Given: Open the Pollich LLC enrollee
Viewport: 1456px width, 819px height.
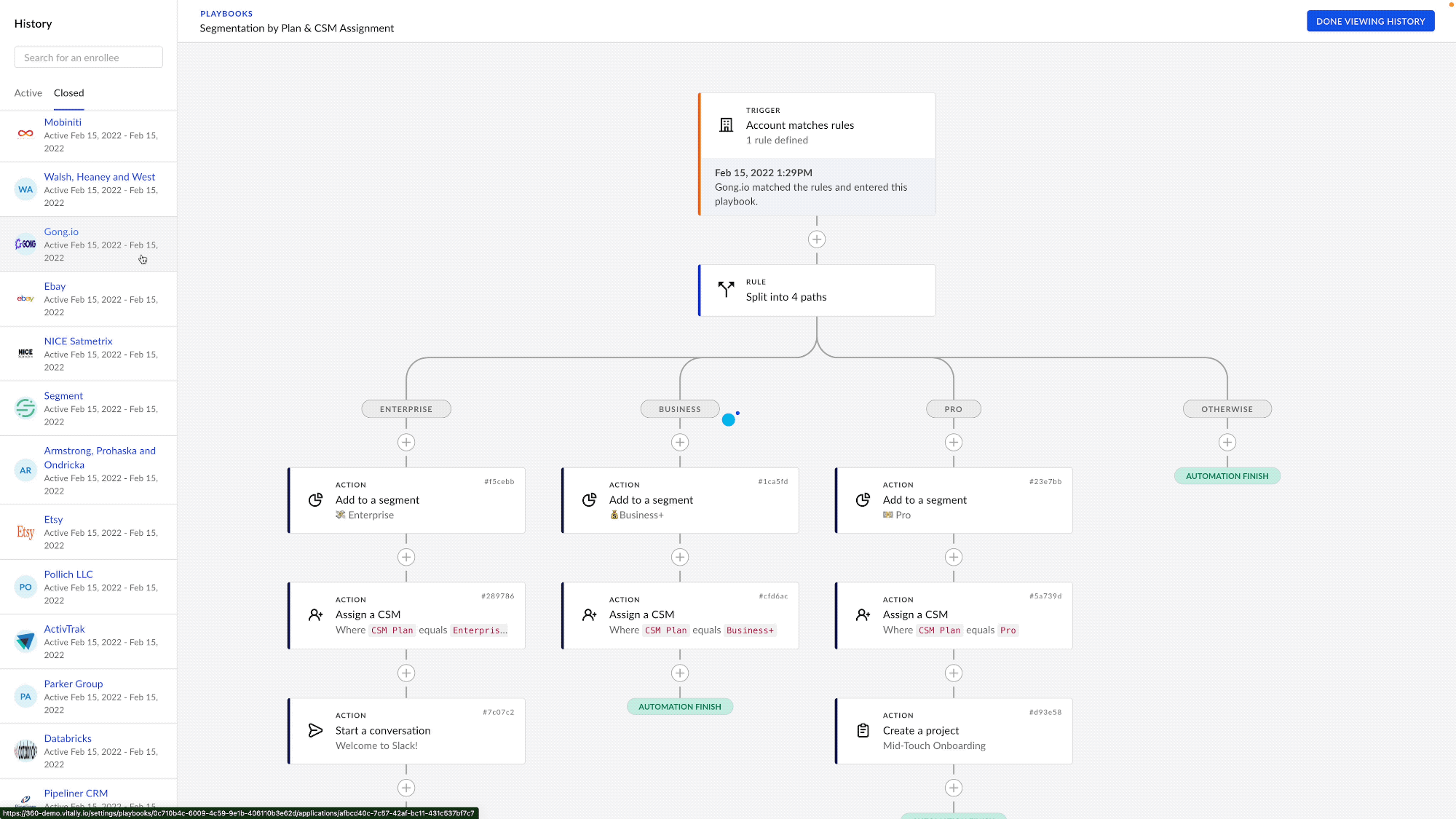Looking at the screenshot, I should [89, 587].
